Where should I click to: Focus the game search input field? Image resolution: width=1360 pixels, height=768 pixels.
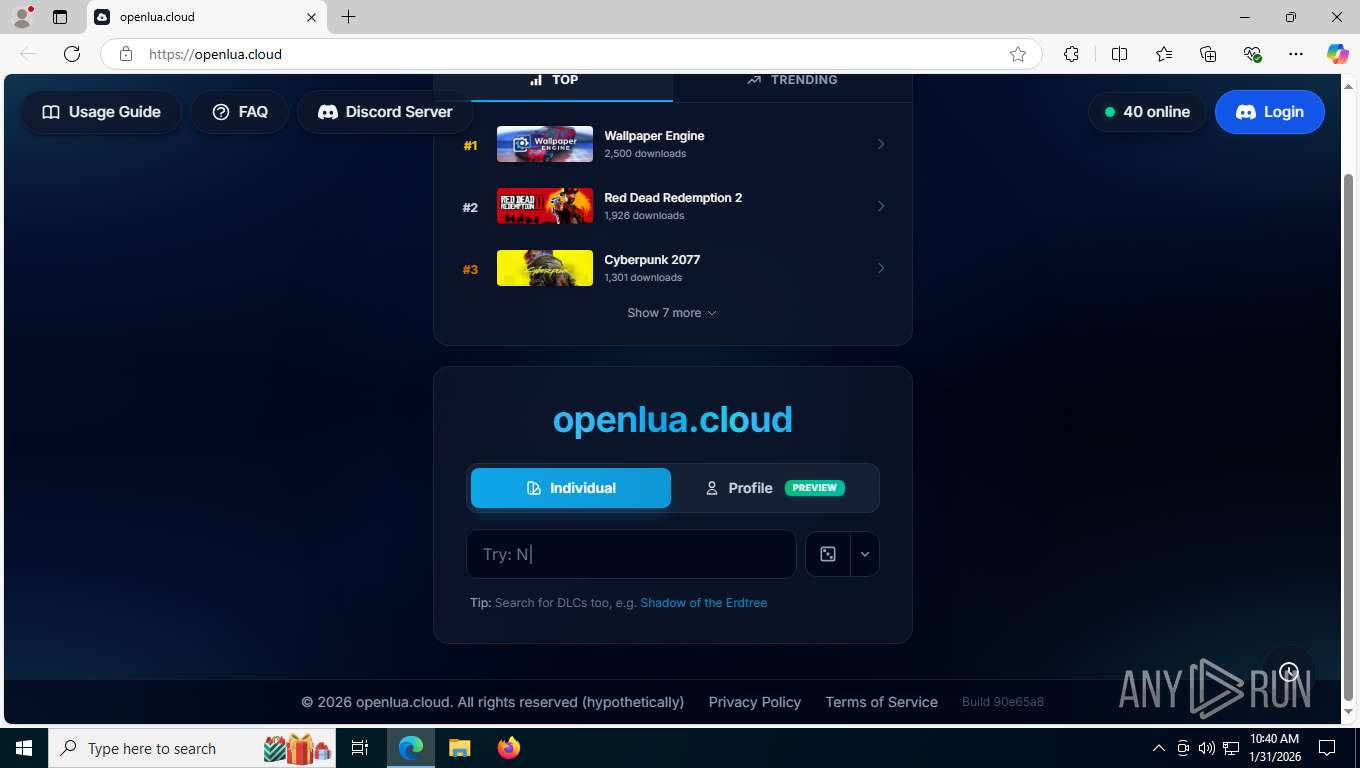tap(631, 554)
